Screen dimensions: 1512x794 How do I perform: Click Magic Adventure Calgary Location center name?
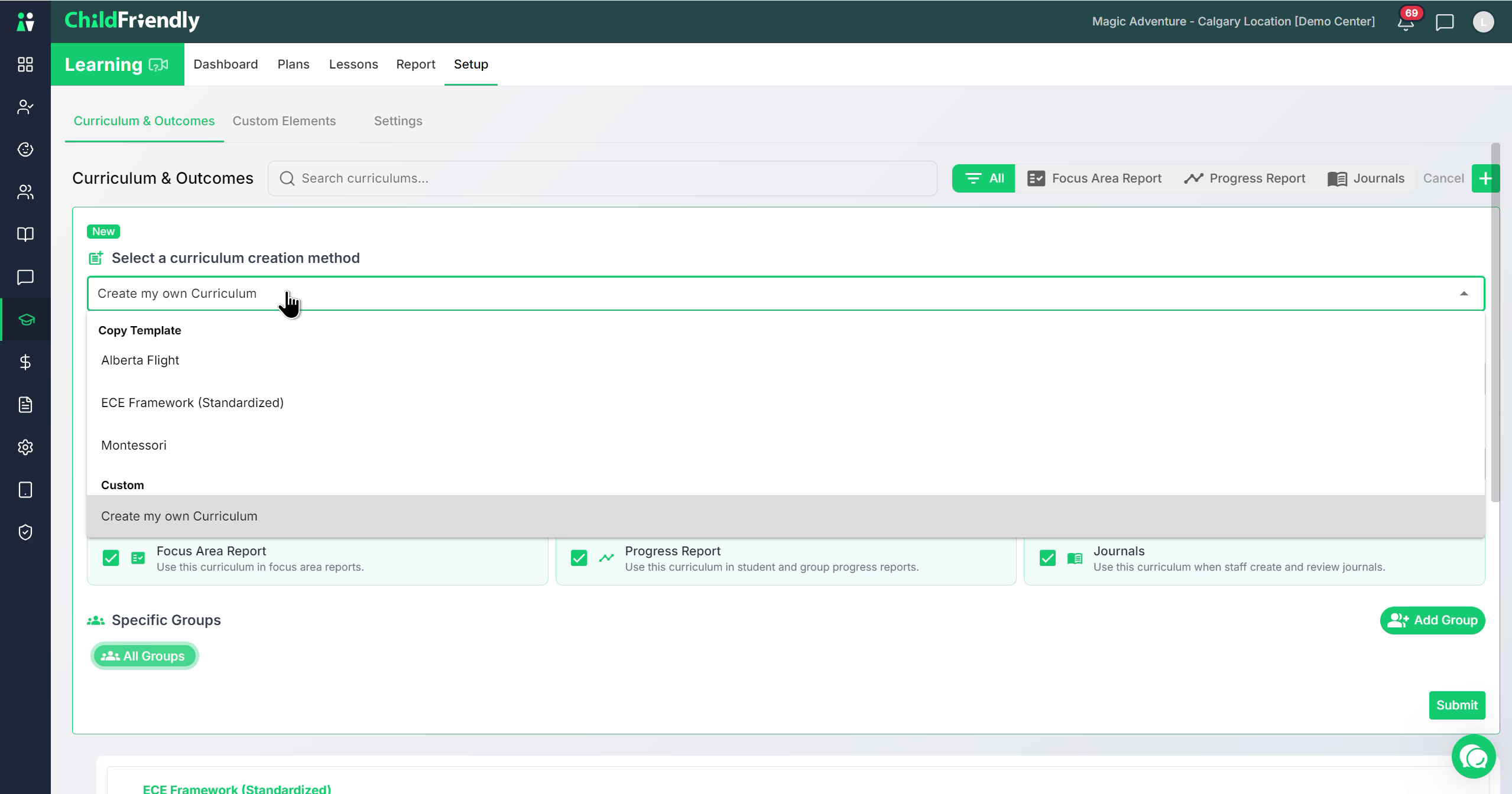click(x=1234, y=22)
